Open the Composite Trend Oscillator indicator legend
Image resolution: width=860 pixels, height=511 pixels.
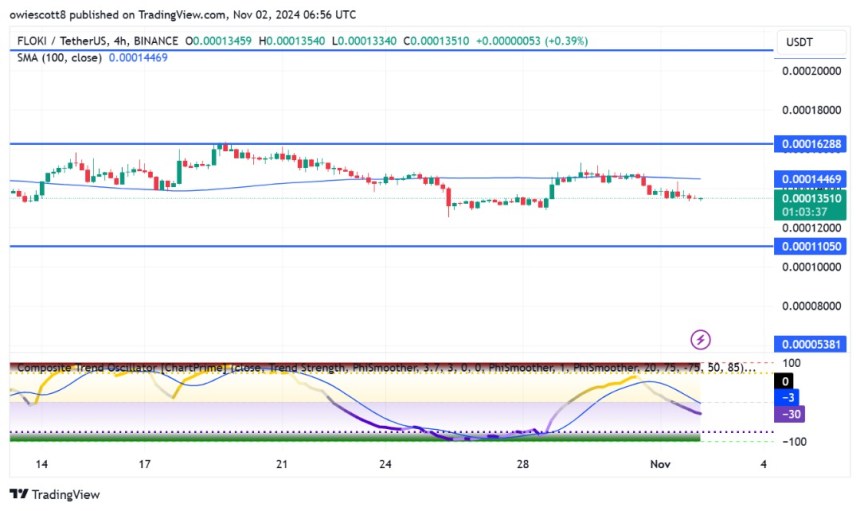coord(120,368)
